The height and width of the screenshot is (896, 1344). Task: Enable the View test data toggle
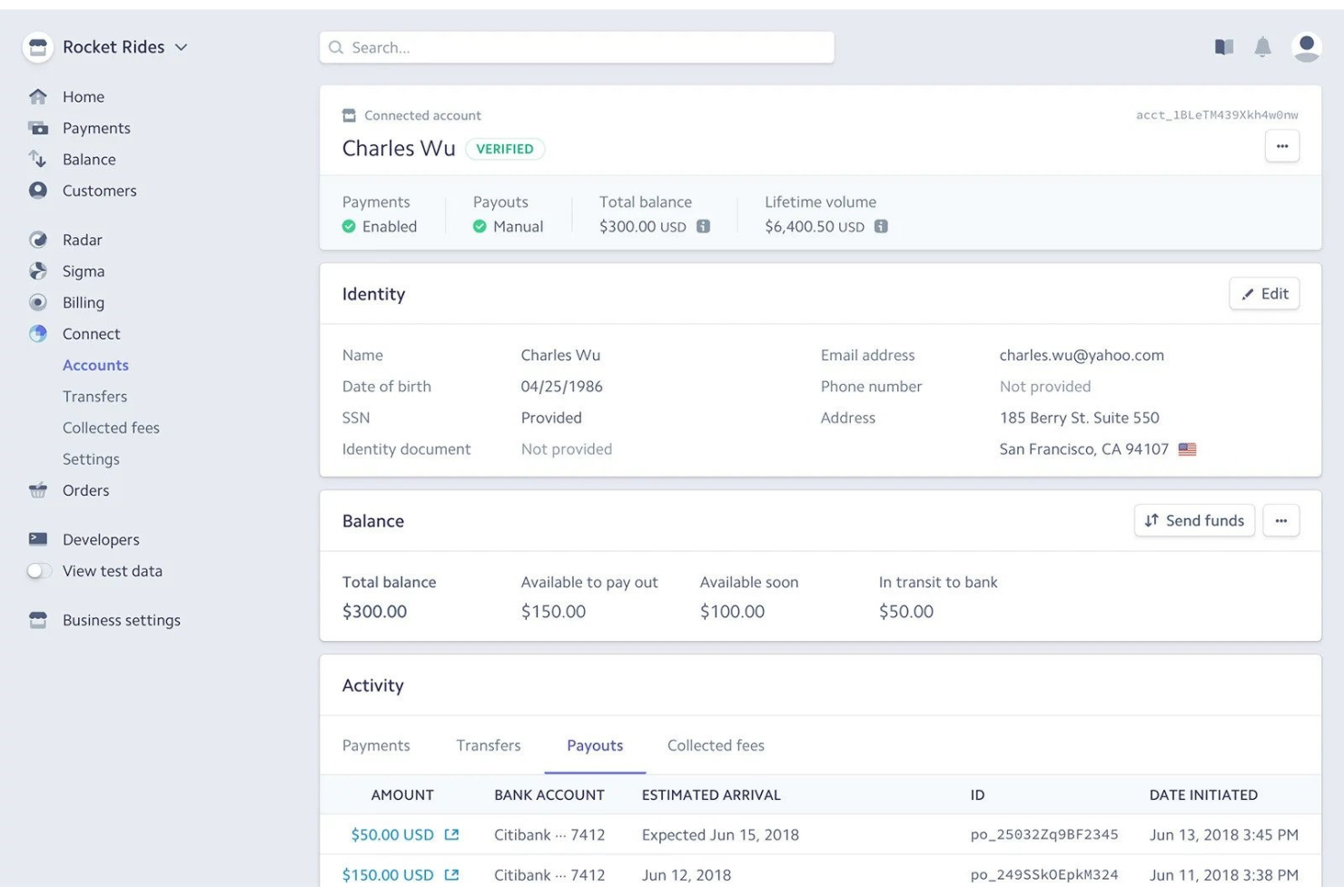(40, 571)
